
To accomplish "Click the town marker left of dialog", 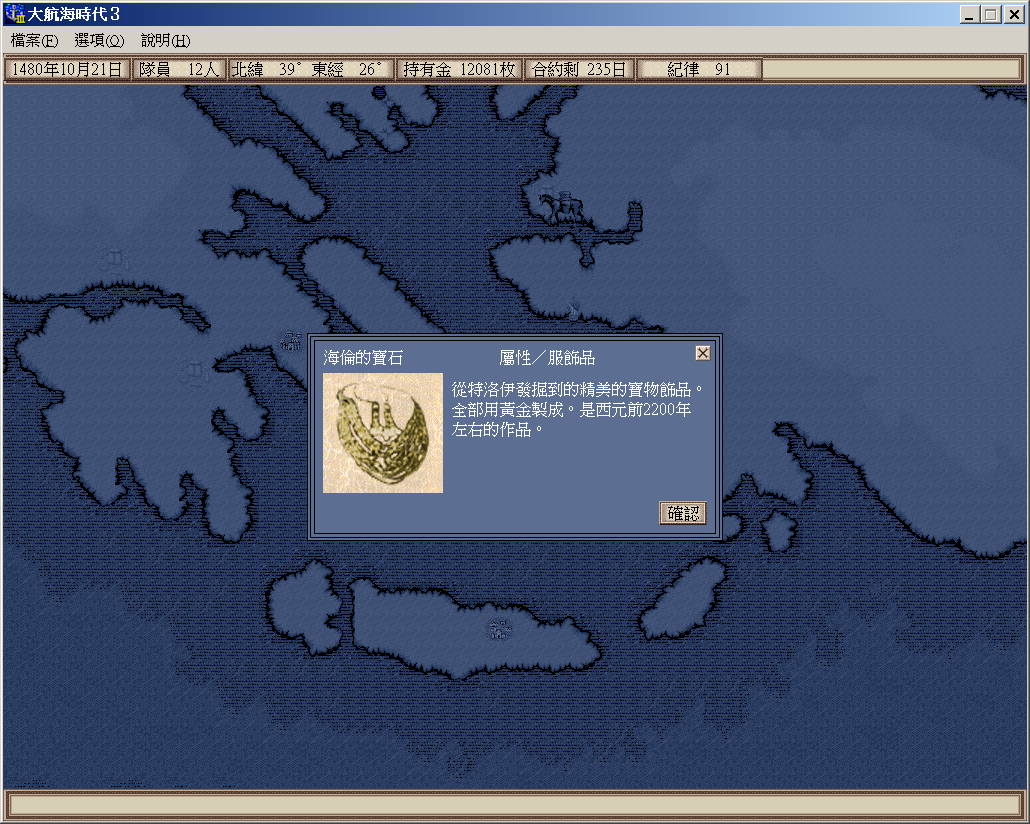I will (x=291, y=341).
